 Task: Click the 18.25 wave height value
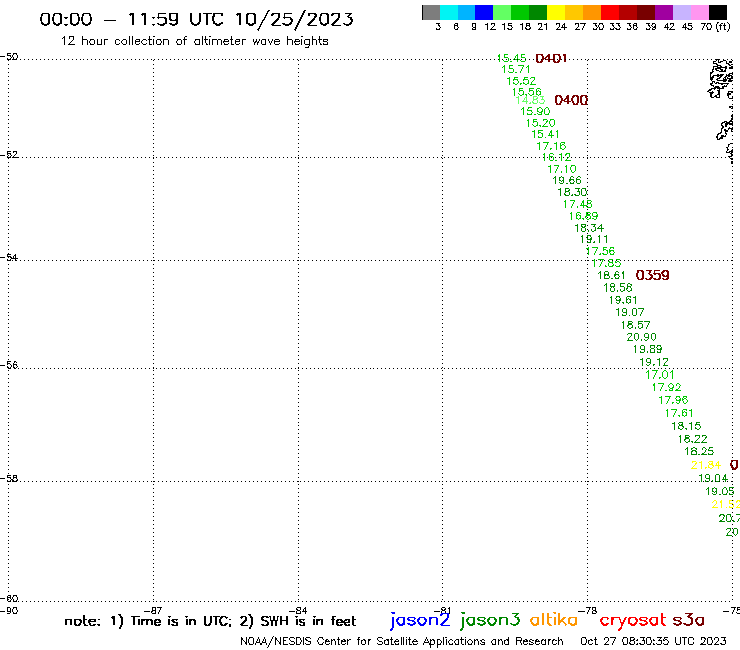699,451
